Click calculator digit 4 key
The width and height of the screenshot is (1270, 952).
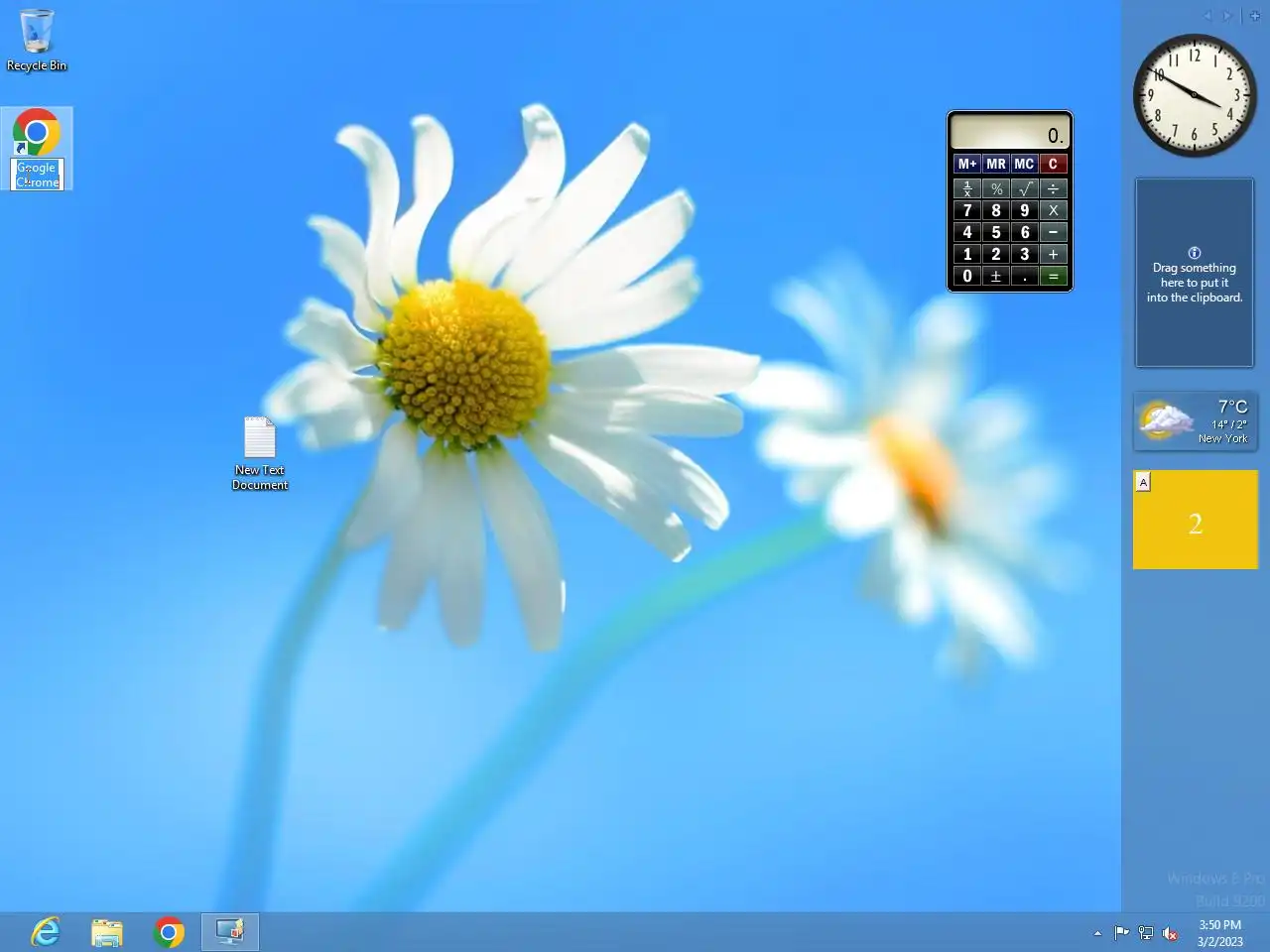(x=967, y=232)
